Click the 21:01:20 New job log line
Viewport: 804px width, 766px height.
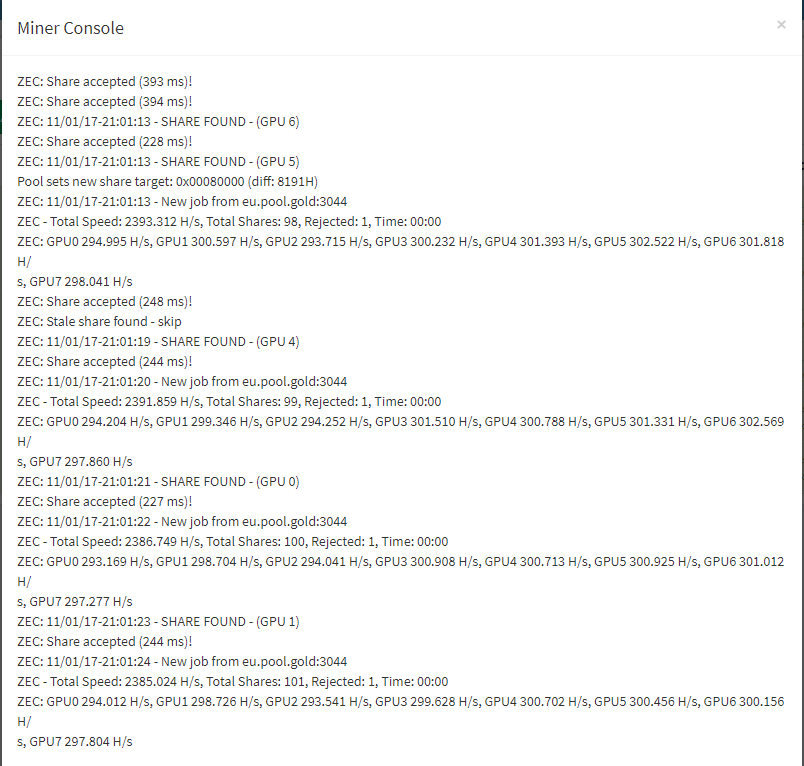coord(182,381)
